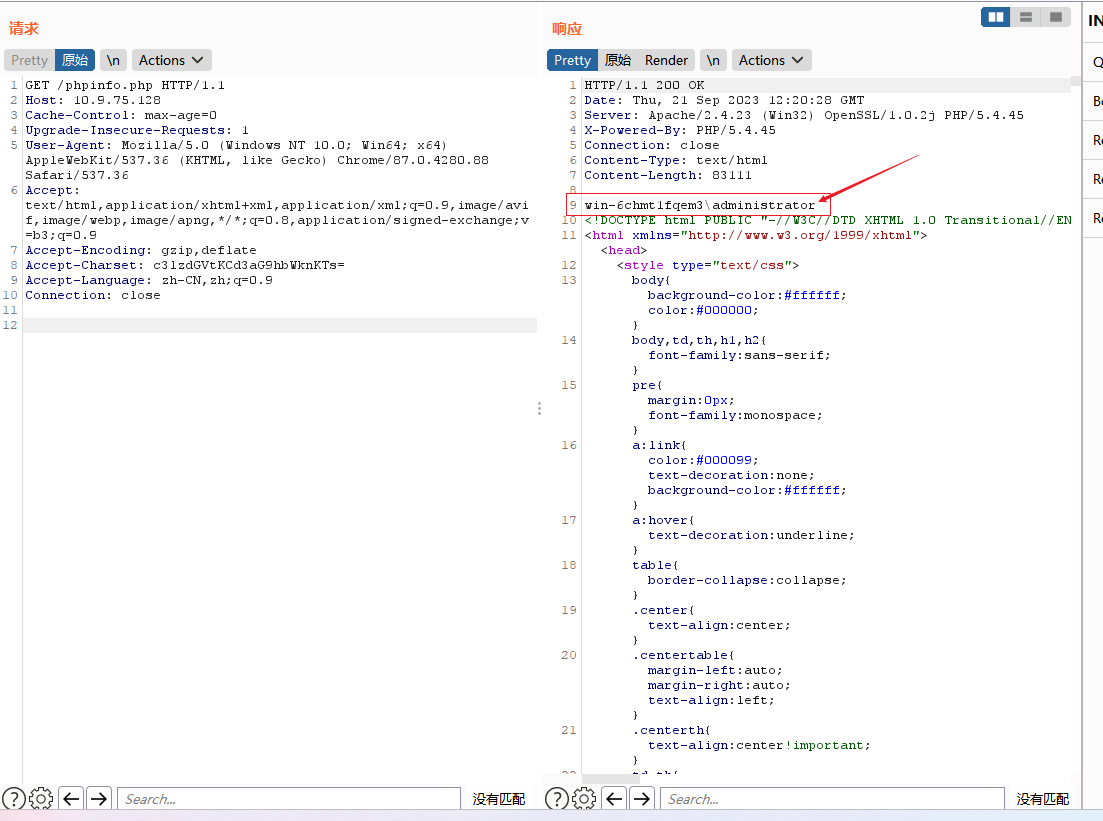Image resolution: width=1103 pixels, height=821 pixels.
Task: Focus the request panel Search field
Action: pyautogui.click(x=290, y=798)
